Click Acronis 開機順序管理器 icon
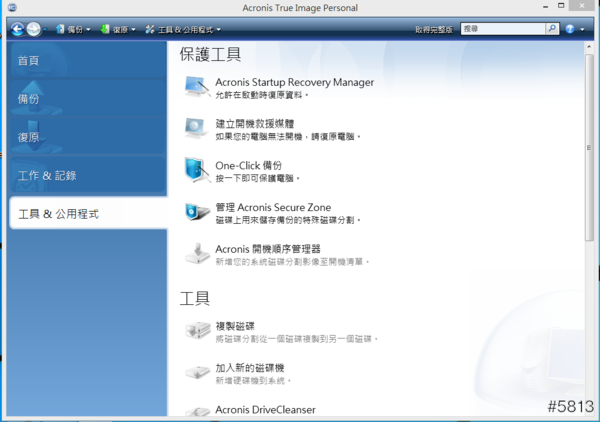This screenshot has width=600, height=422. [x=197, y=253]
